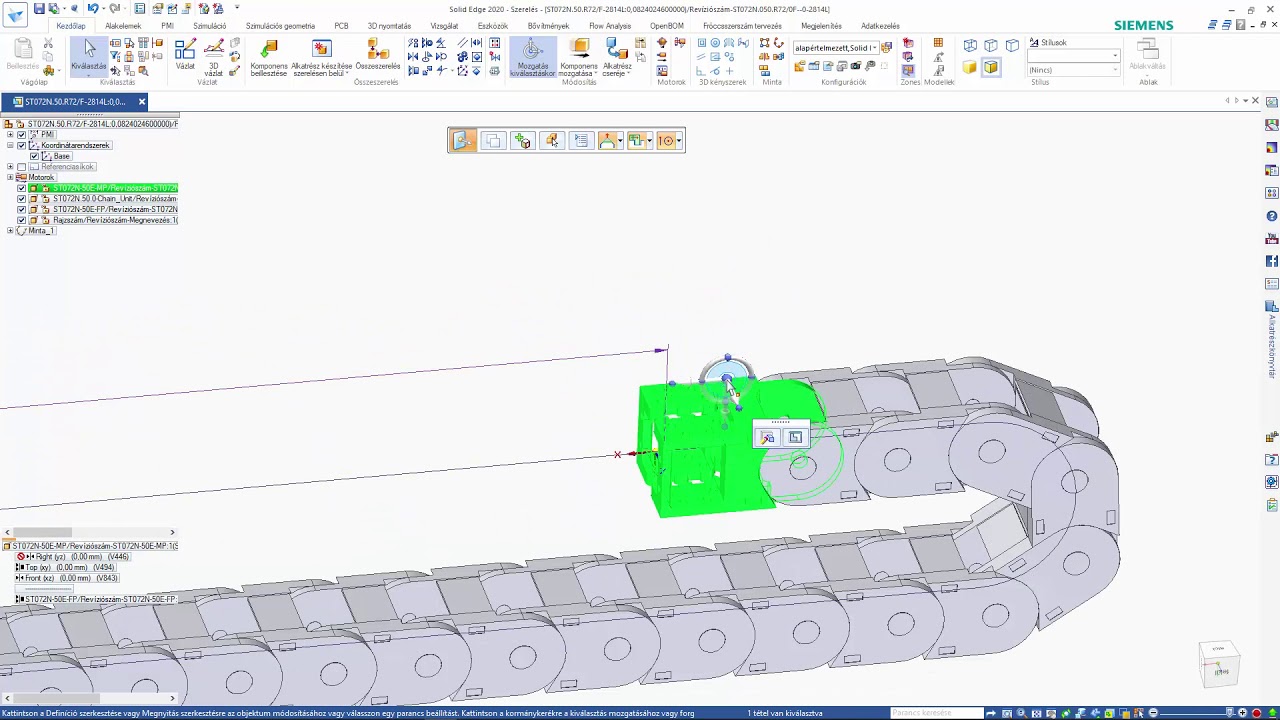Toggle the Base coordinate checkbox
Screen dimensions: 1280x720
coord(34,156)
